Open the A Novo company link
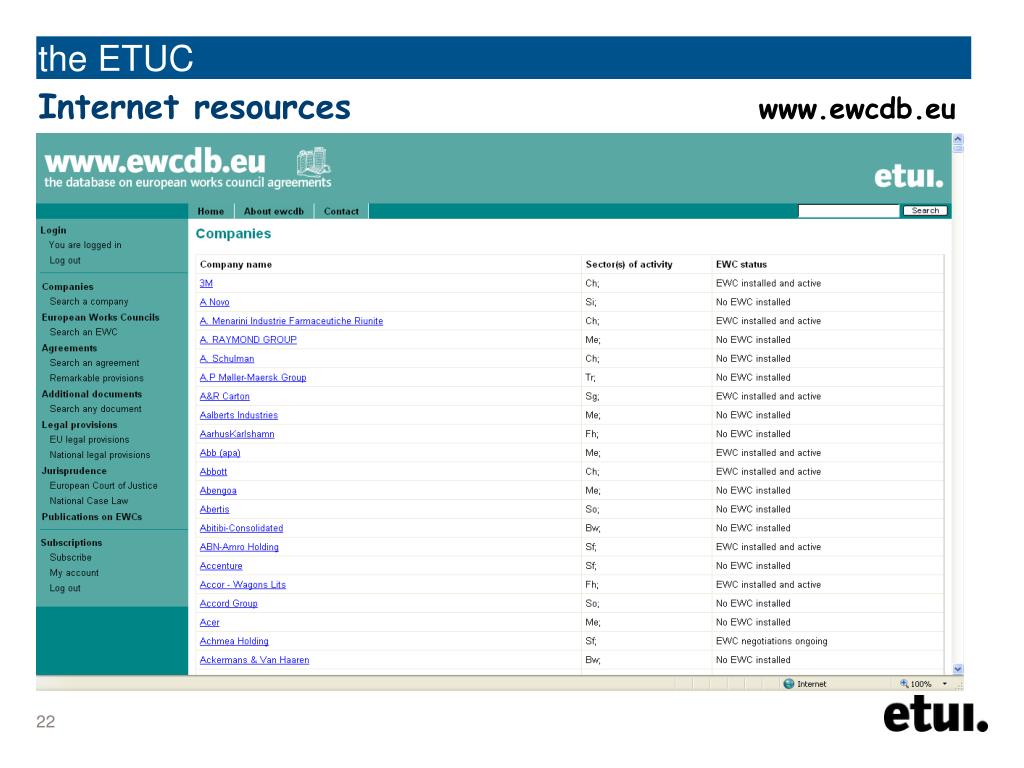The width and height of the screenshot is (1024, 768). [214, 302]
